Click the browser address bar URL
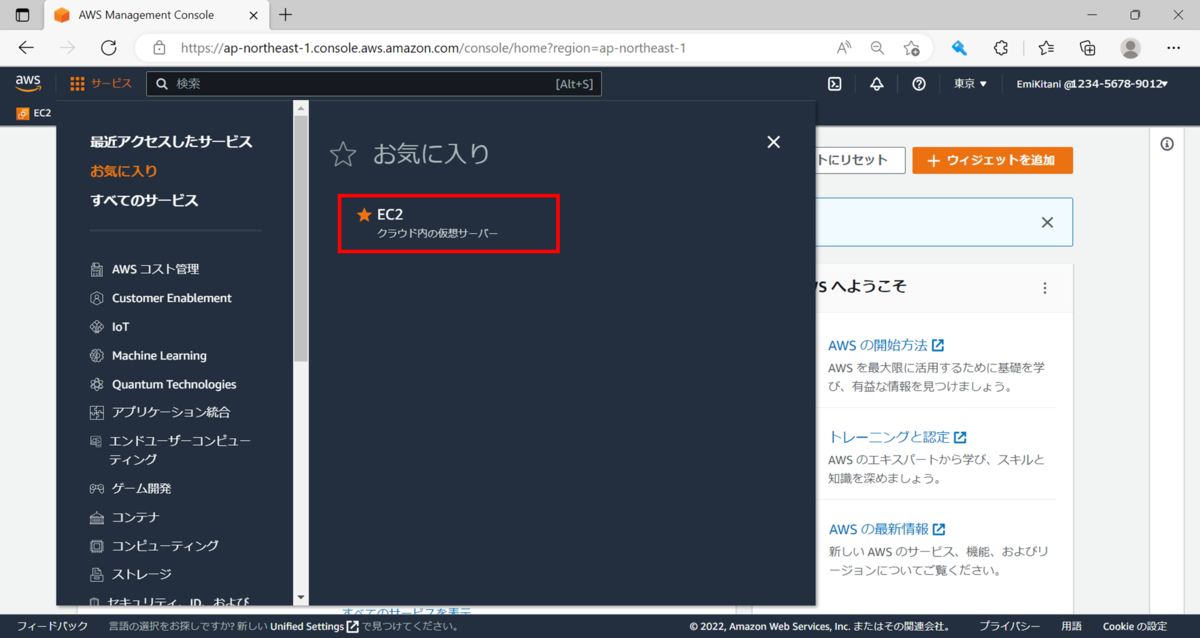The image size is (1200, 638). pos(433,48)
